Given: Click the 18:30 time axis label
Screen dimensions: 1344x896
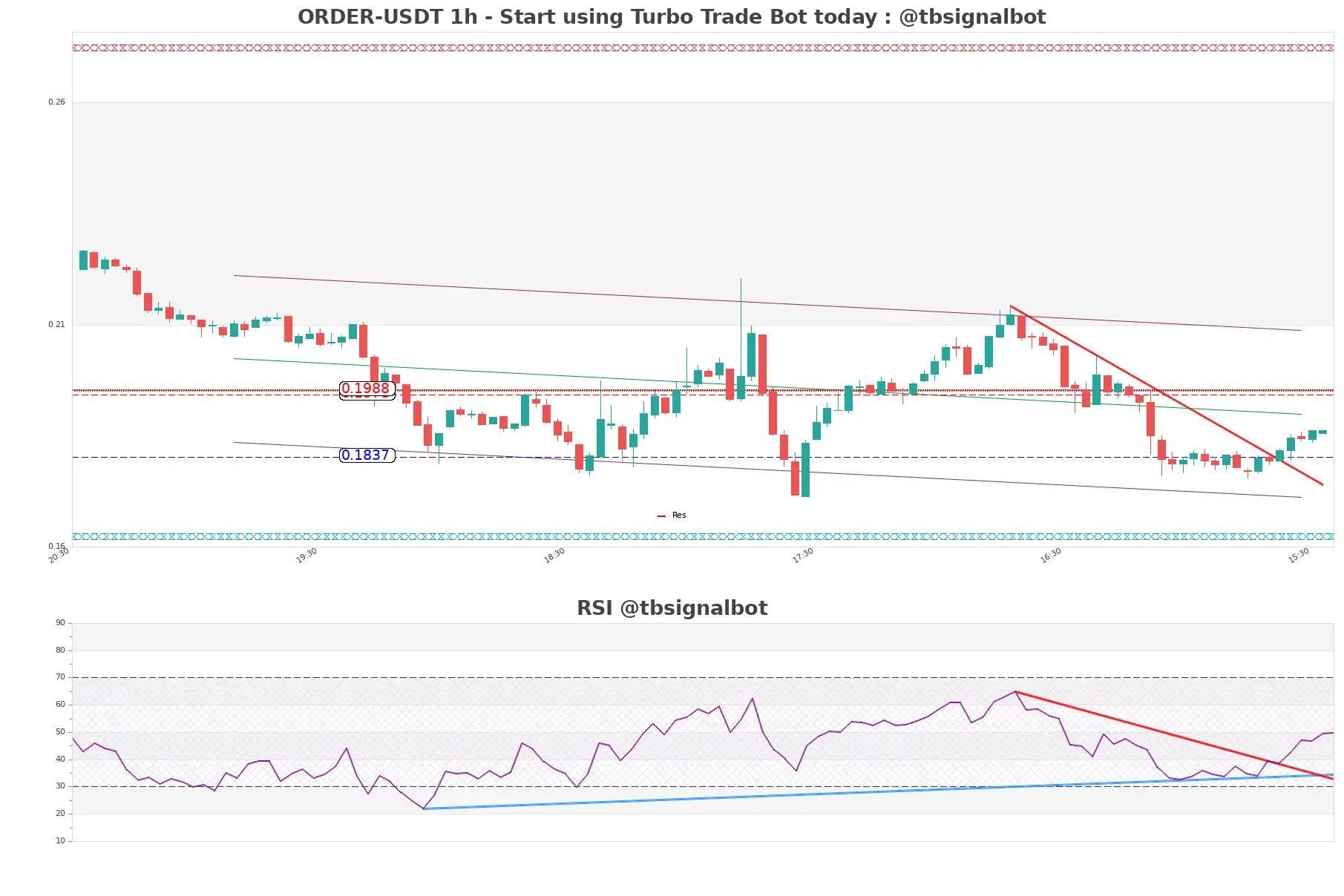Looking at the screenshot, I should (x=554, y=556).
